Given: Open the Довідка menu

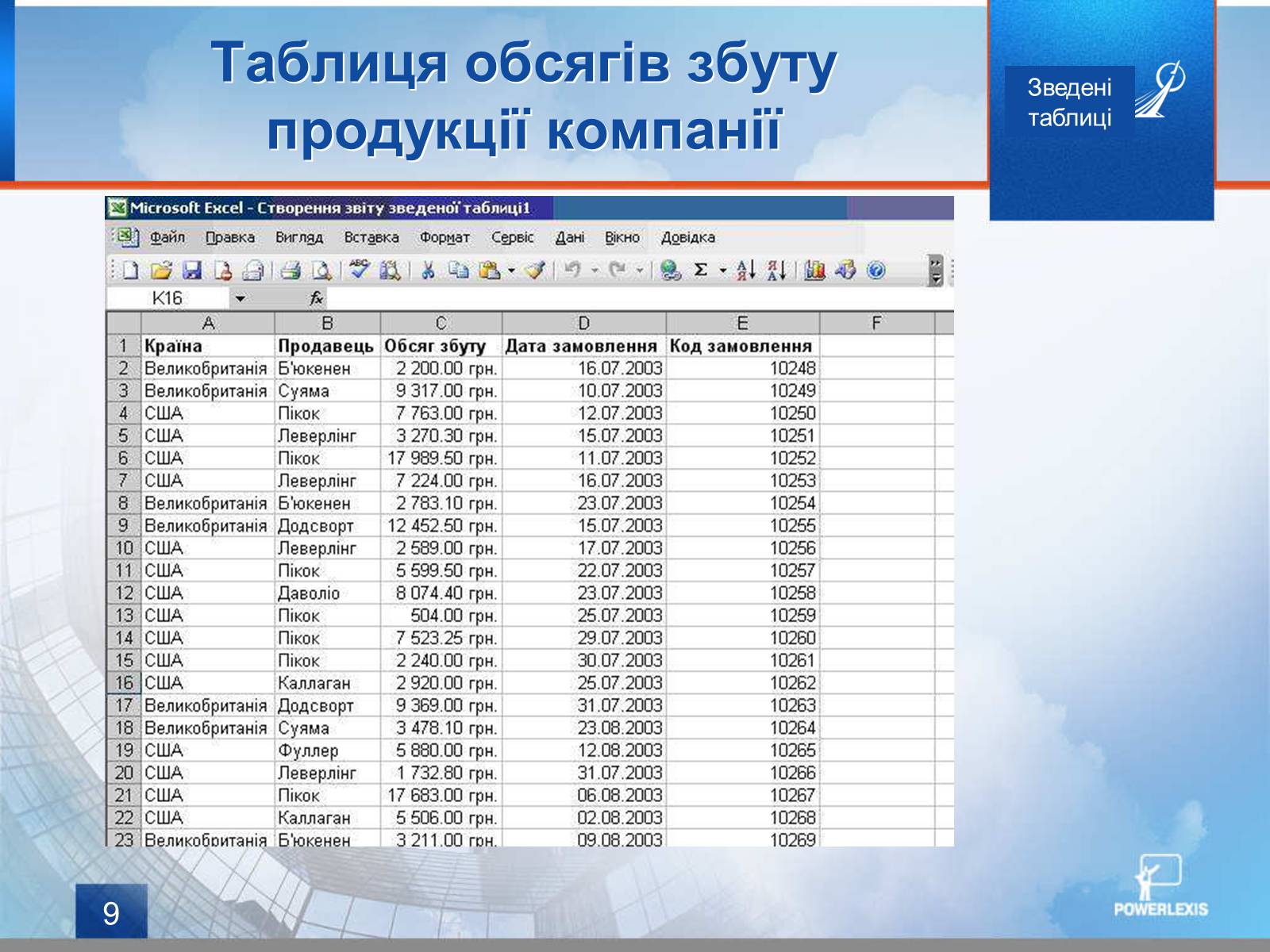Looking at the screenshot, I should (688, 237).
